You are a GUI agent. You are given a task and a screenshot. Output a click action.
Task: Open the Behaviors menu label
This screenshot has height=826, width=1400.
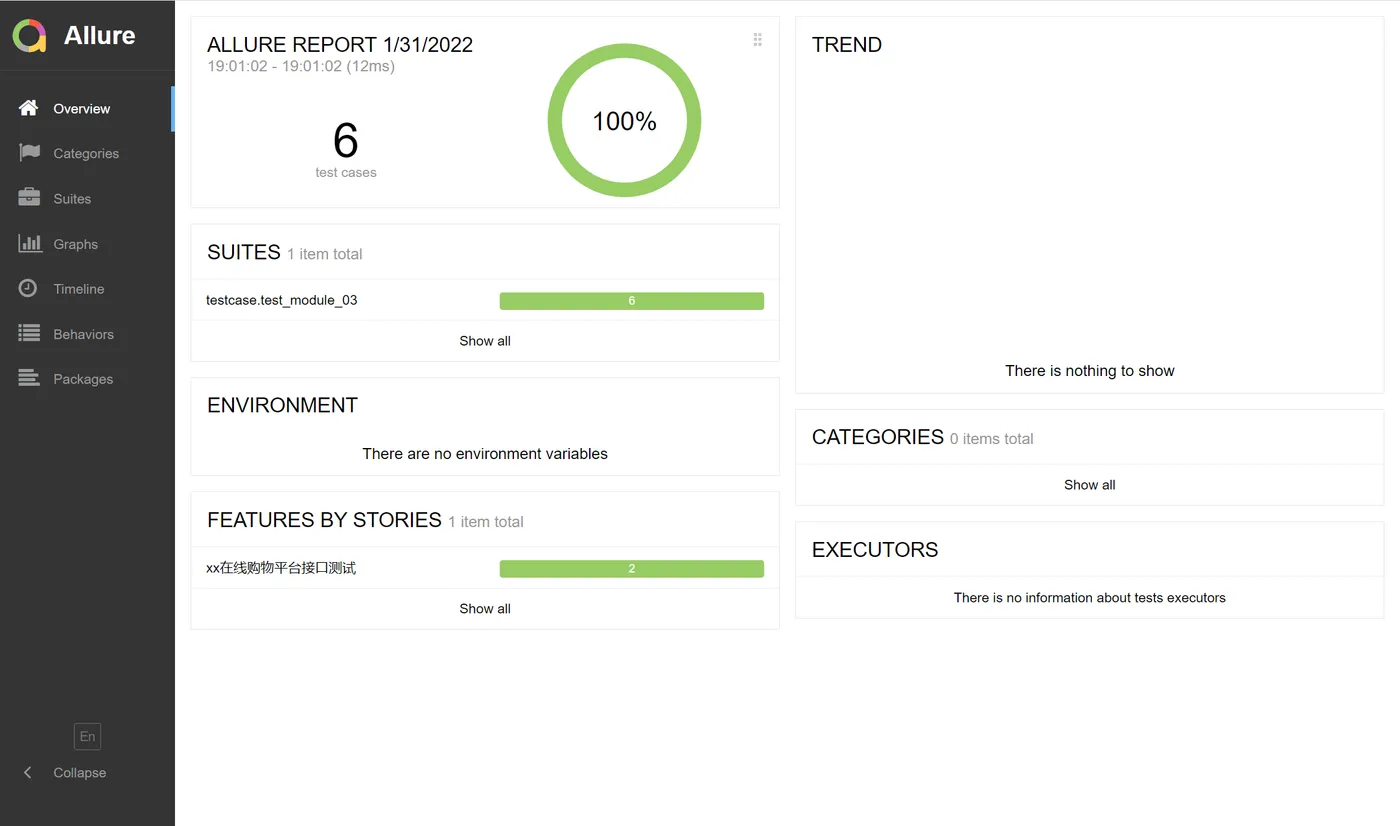[84, 333]
